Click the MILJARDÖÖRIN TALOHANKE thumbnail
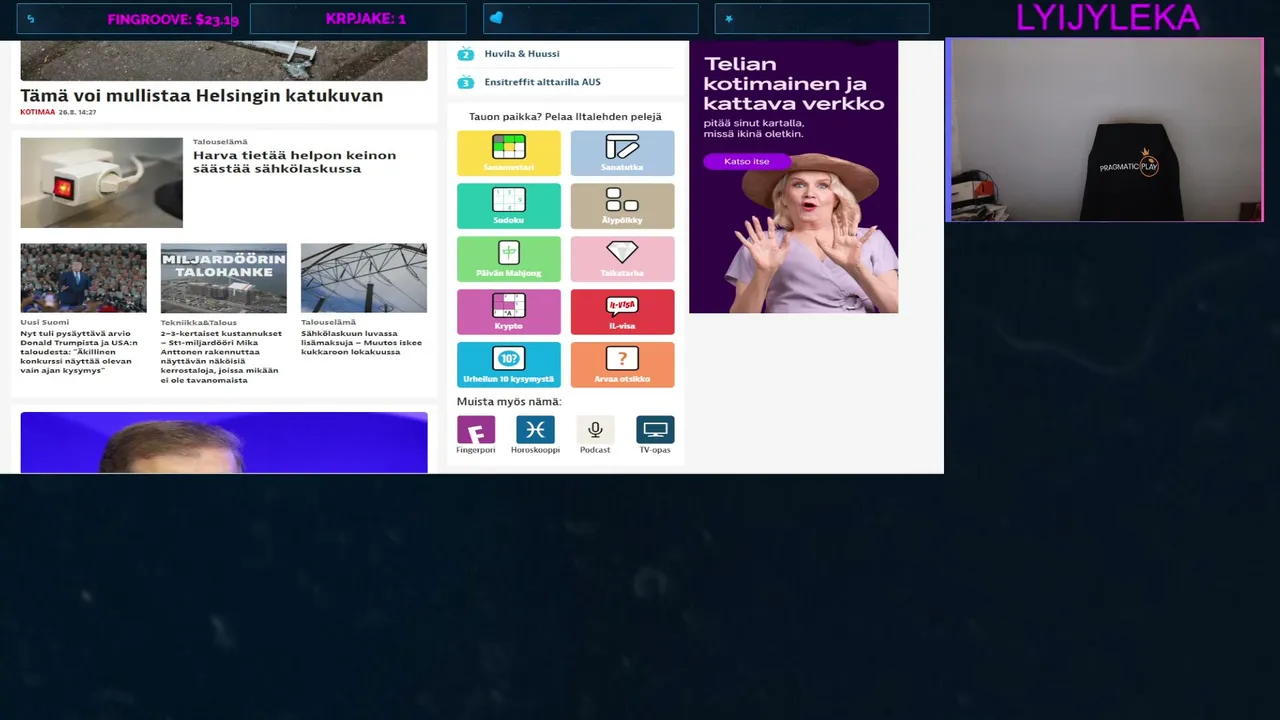Viewport: 1280px width, 720px height. [224, 278]
